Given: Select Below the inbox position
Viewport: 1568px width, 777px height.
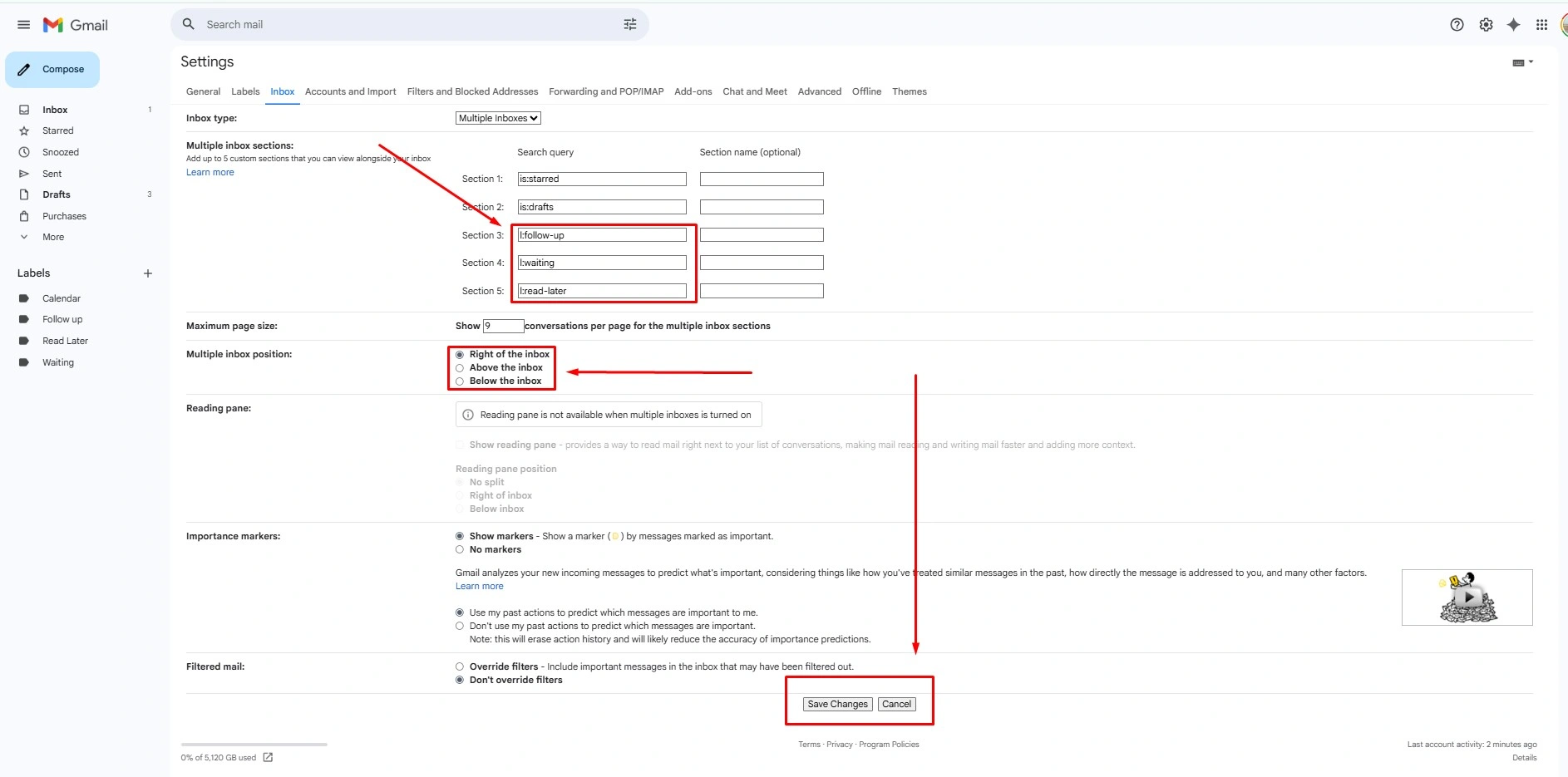Looking at the screenshot, I should [x=460, y=381].
